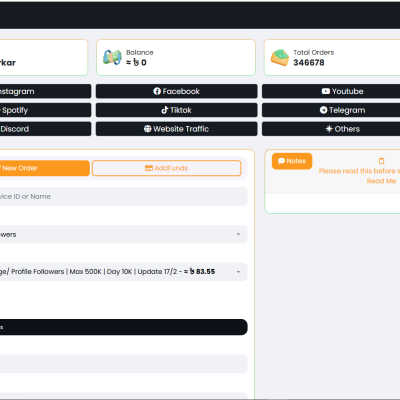Select the Telegram category button
Viewport: 400px width, 400px height.
point(331,110)
